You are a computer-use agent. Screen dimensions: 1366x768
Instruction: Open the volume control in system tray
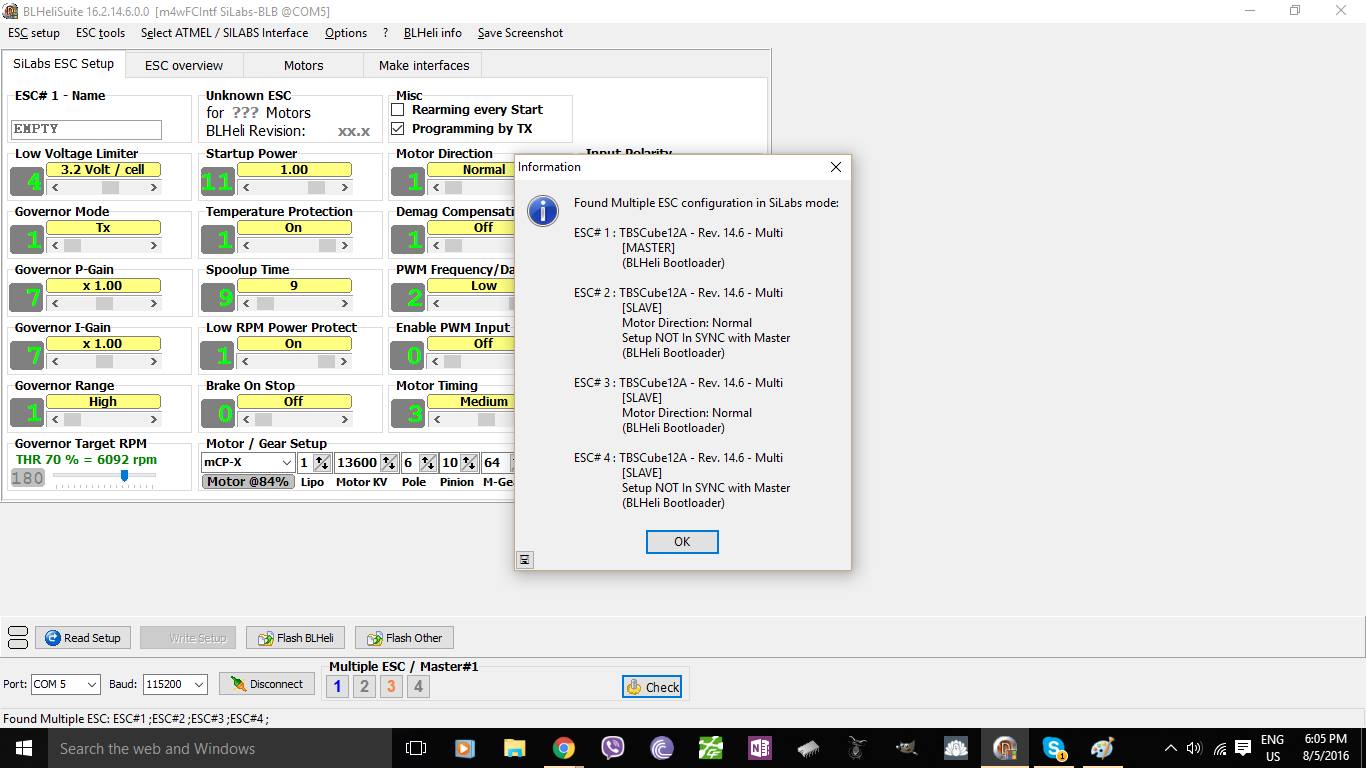coord(1194,748)
